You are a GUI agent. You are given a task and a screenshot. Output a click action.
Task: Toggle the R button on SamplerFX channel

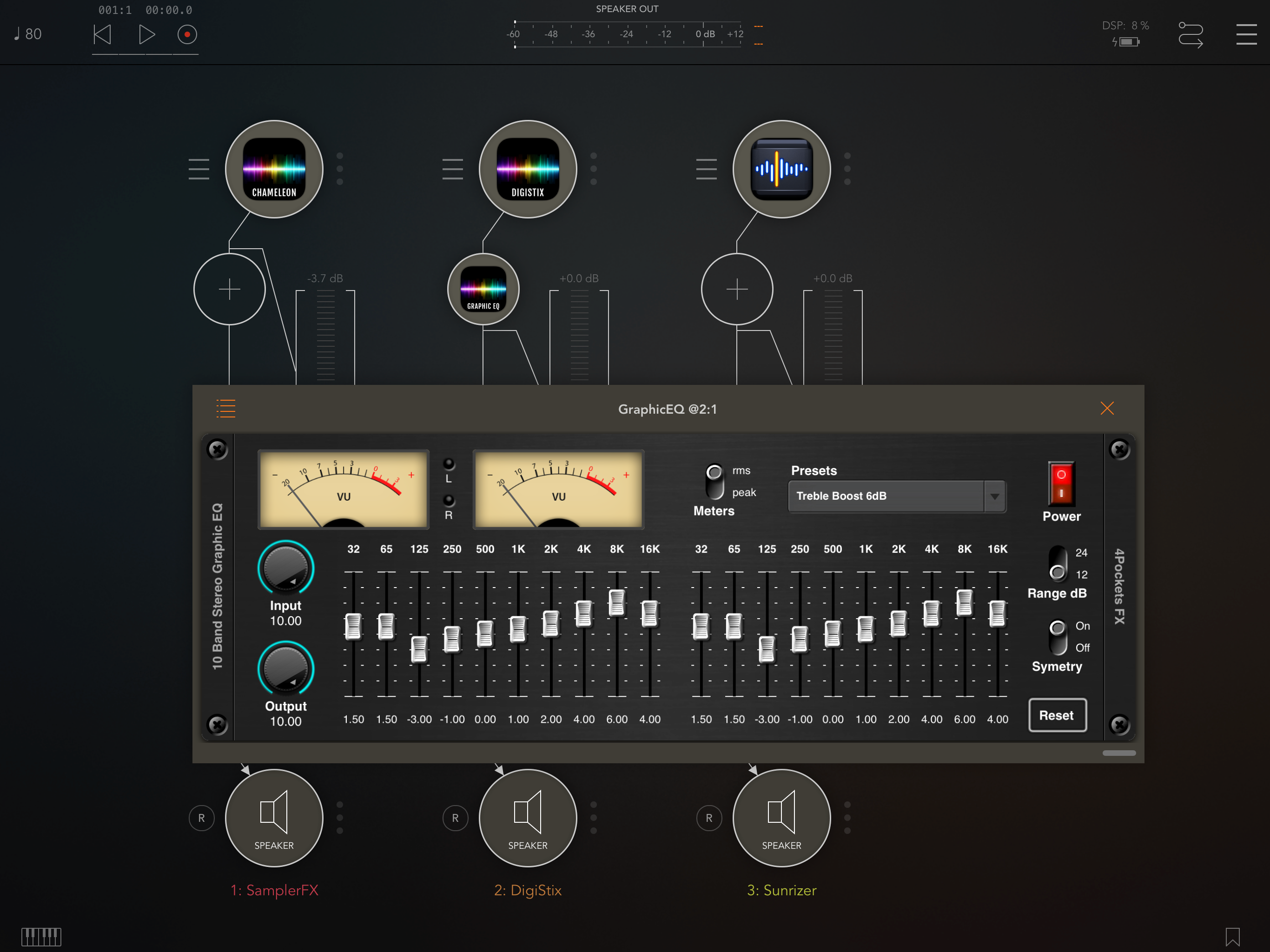point(202,818)
